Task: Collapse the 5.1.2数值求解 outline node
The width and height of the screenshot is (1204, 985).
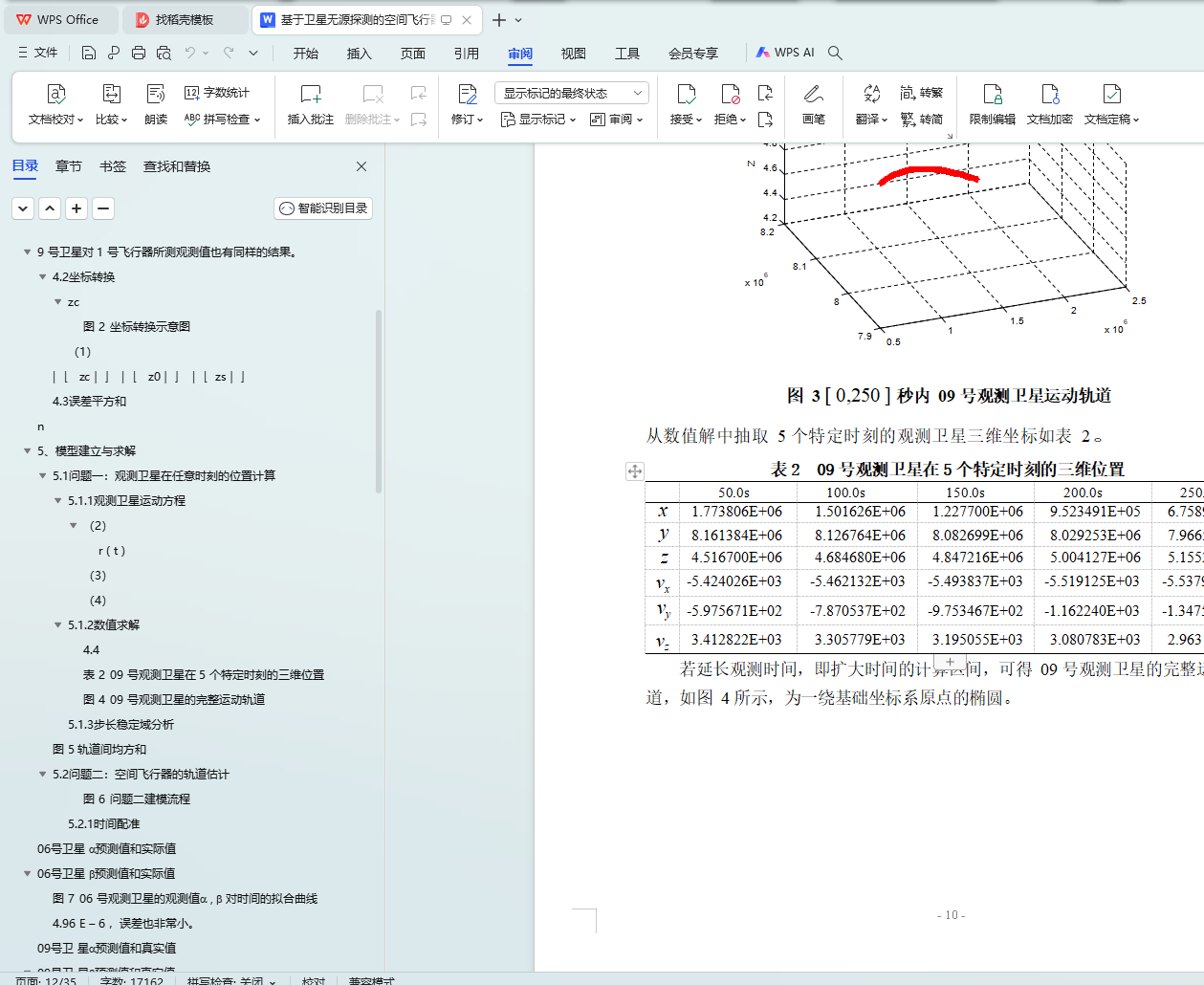Action: [57, 625]
